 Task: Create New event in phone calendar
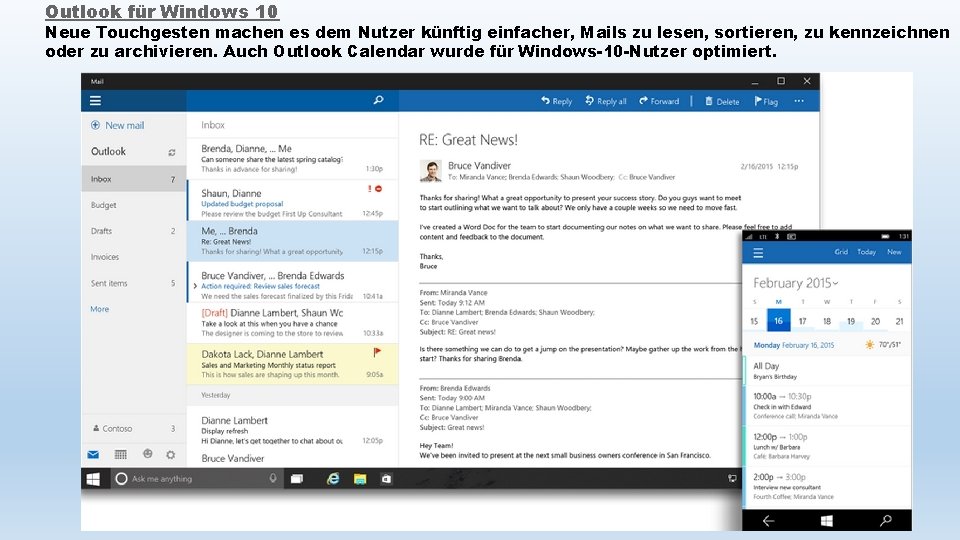(x=894, y=252)
